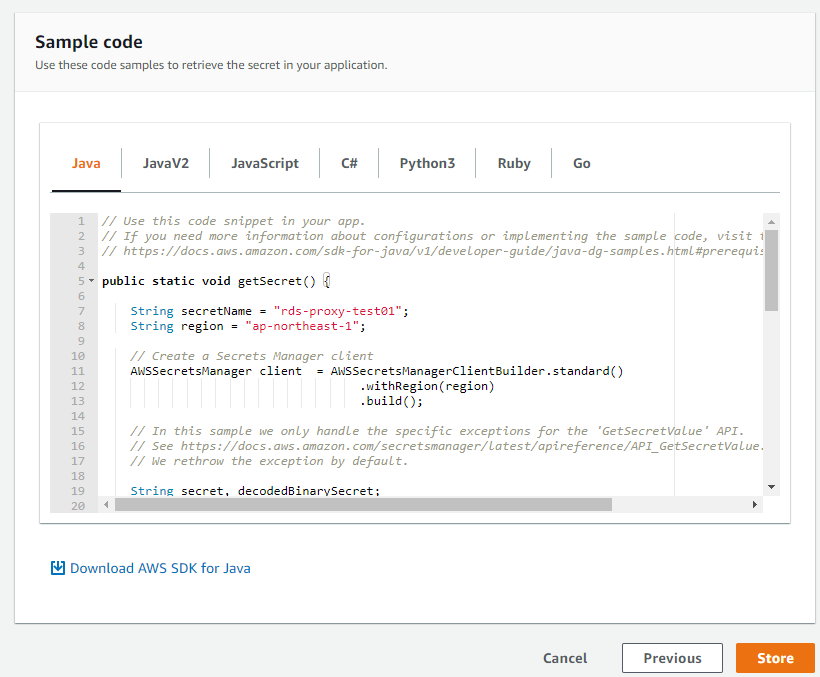Click the .build(); line in code
The height and width of the screenshot is (677, 820).
pos(391,401)
